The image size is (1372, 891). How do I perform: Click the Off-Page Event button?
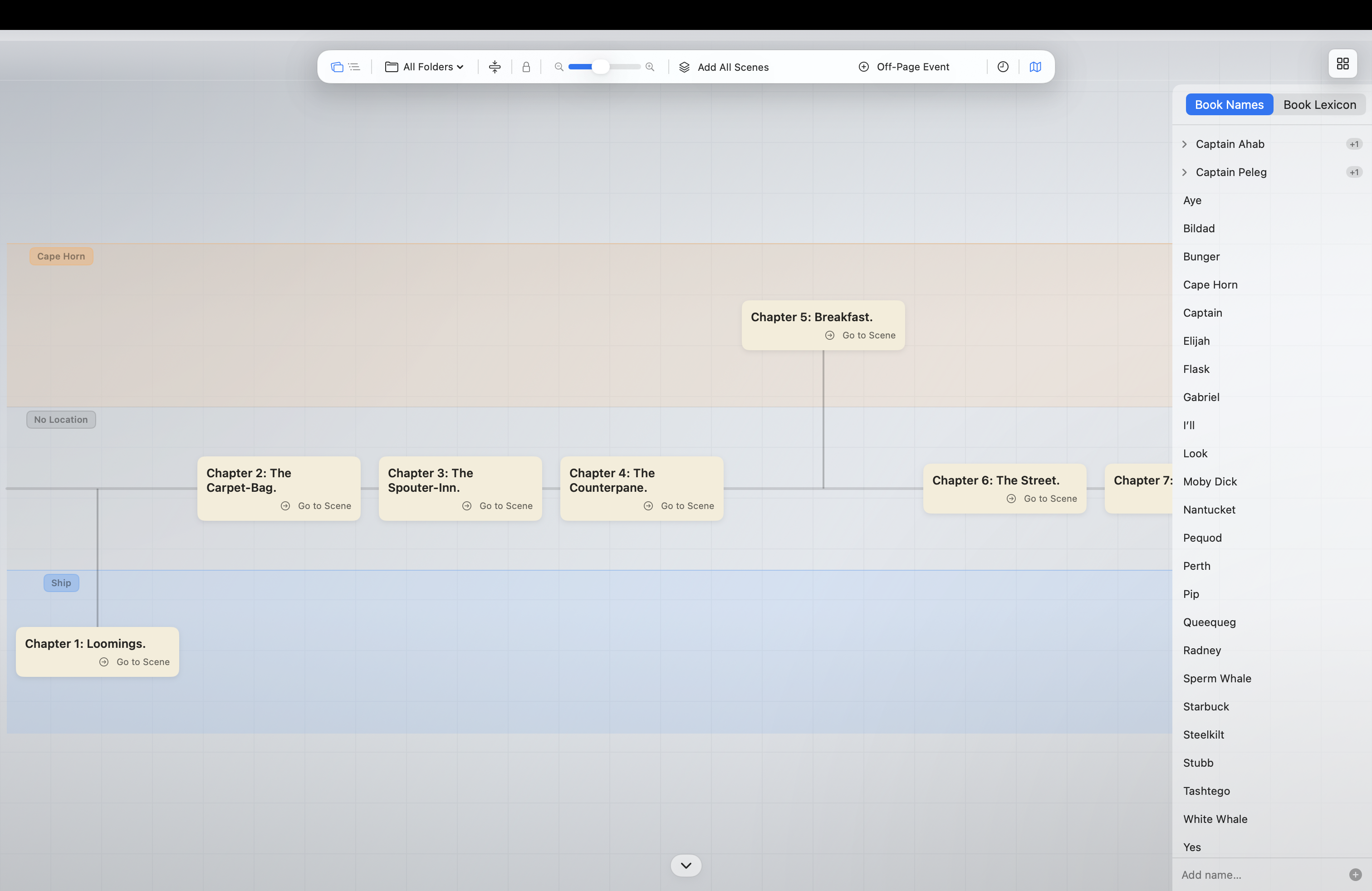[x=904, y=67]
